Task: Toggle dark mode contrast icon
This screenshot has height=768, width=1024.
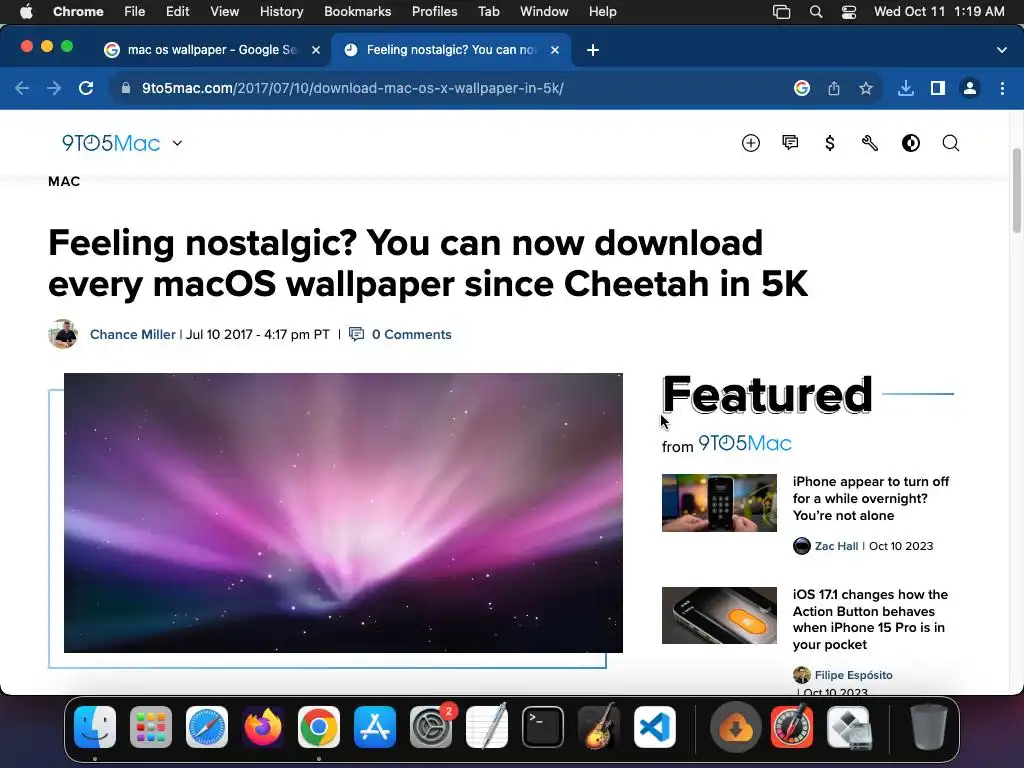Action: [911, 143]
